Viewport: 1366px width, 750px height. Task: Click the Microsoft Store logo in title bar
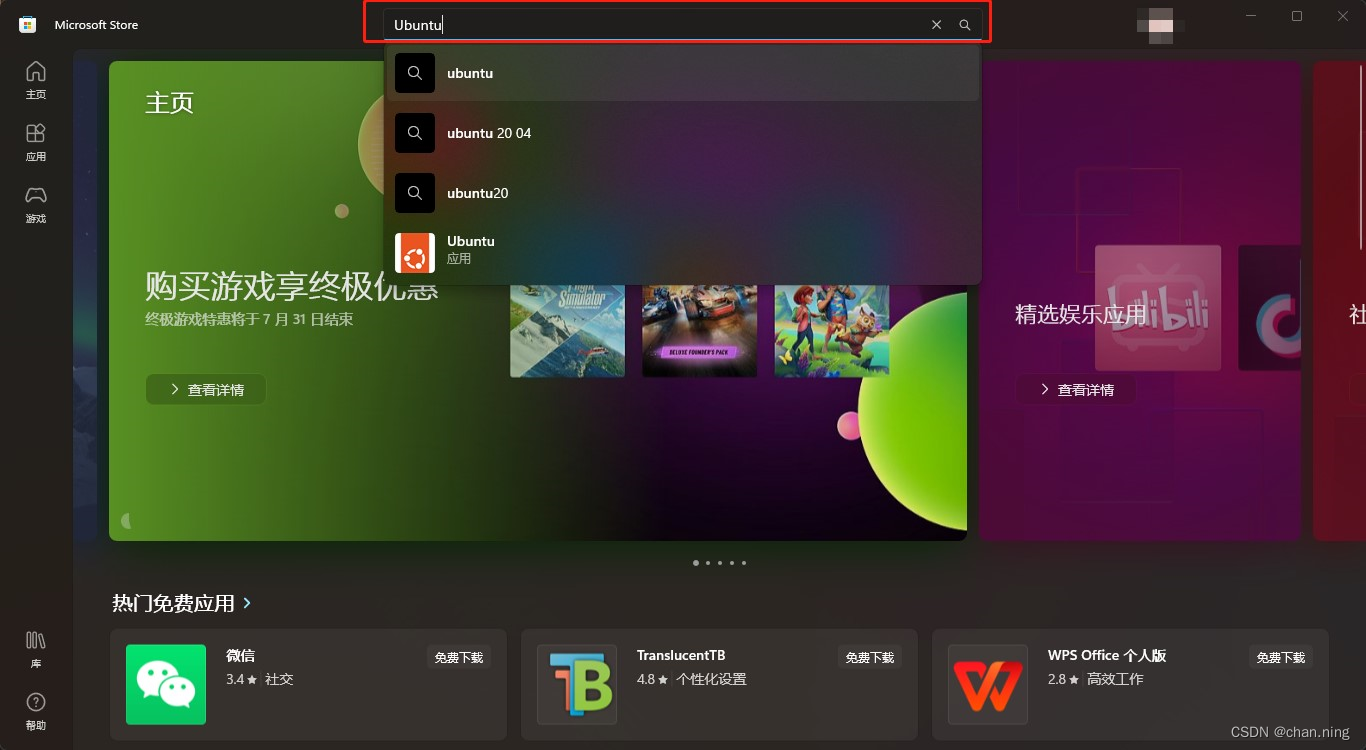click(28, 25)
